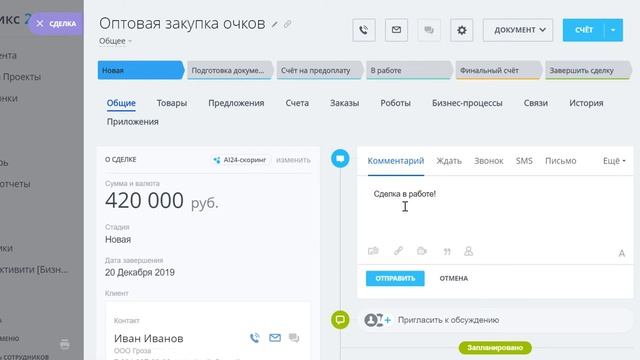640x360 pixels.
Task: Click the stage value Новая in О сделке
Action: [x=118, y=240]
